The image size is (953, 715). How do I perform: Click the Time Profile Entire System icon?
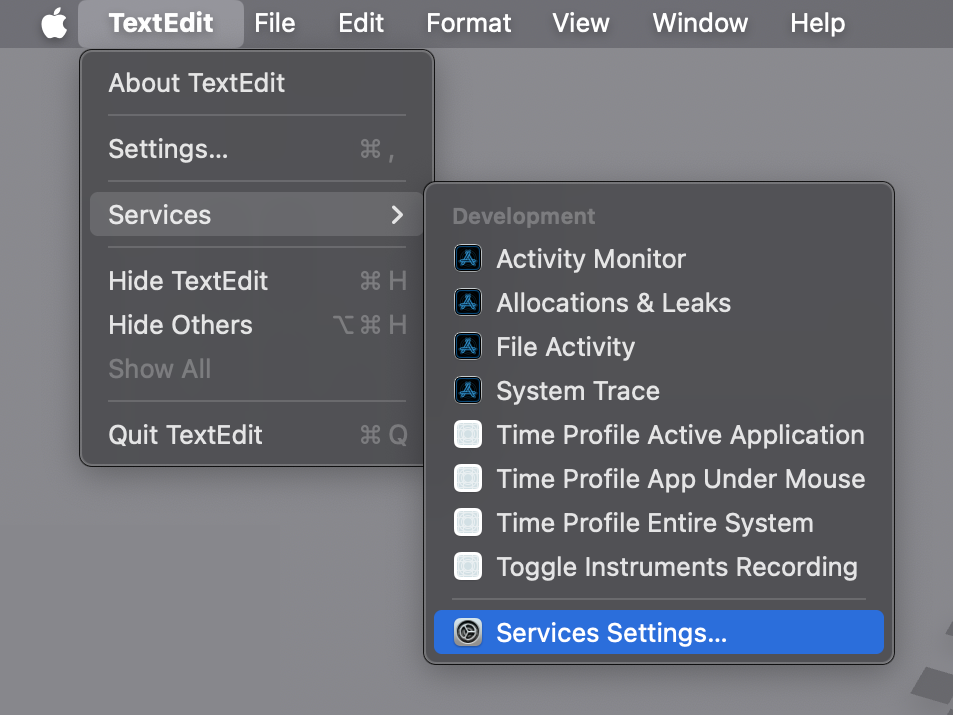pos(467,522)
